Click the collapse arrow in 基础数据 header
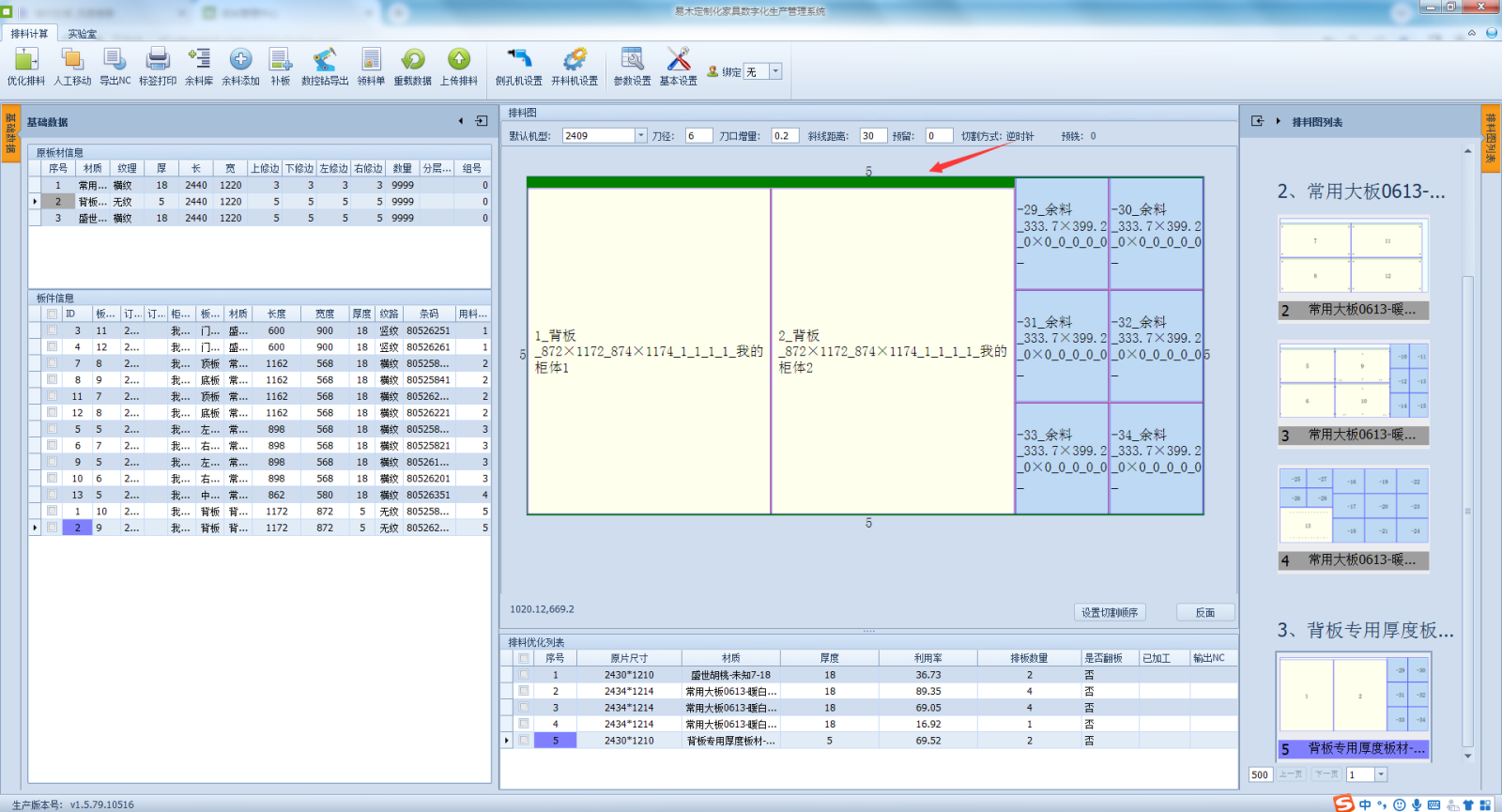1502x812 pixels. [461, 121]
